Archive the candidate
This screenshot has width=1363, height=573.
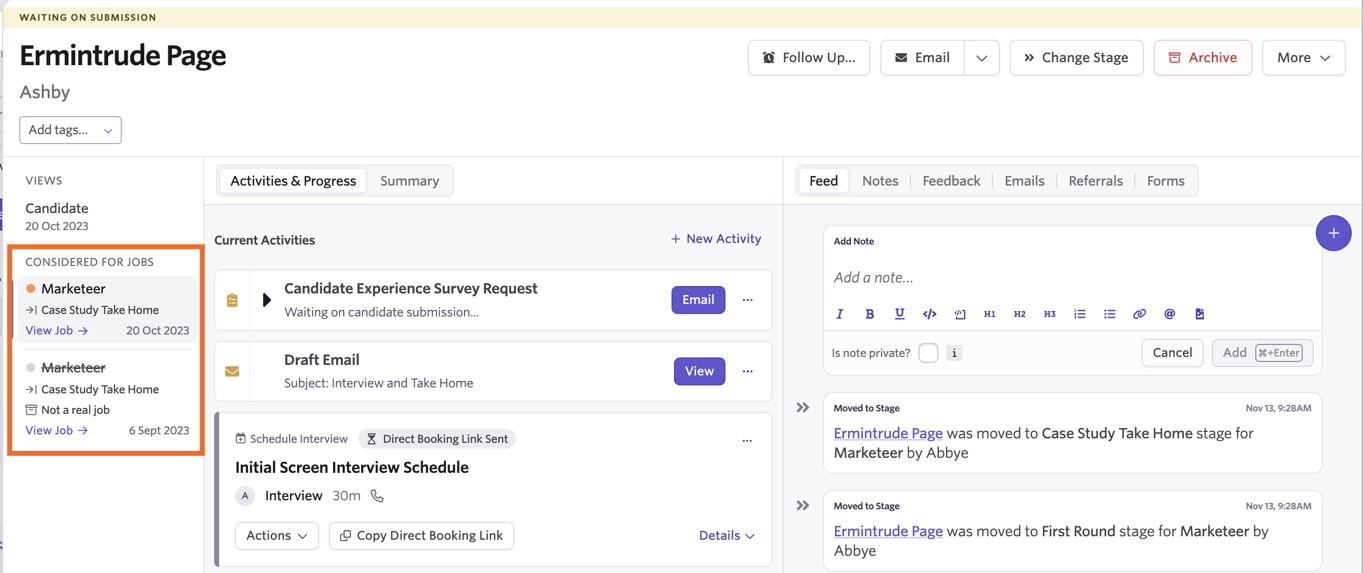click(x=1202, y=58)
